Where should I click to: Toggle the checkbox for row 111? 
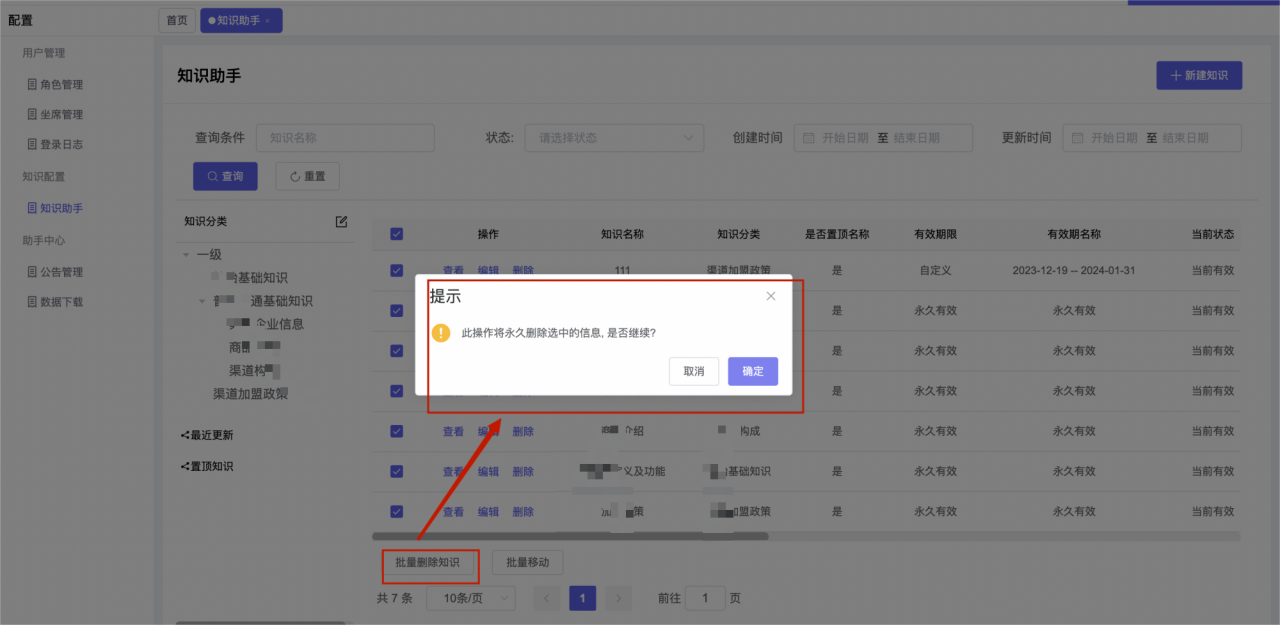pos(397,270)
